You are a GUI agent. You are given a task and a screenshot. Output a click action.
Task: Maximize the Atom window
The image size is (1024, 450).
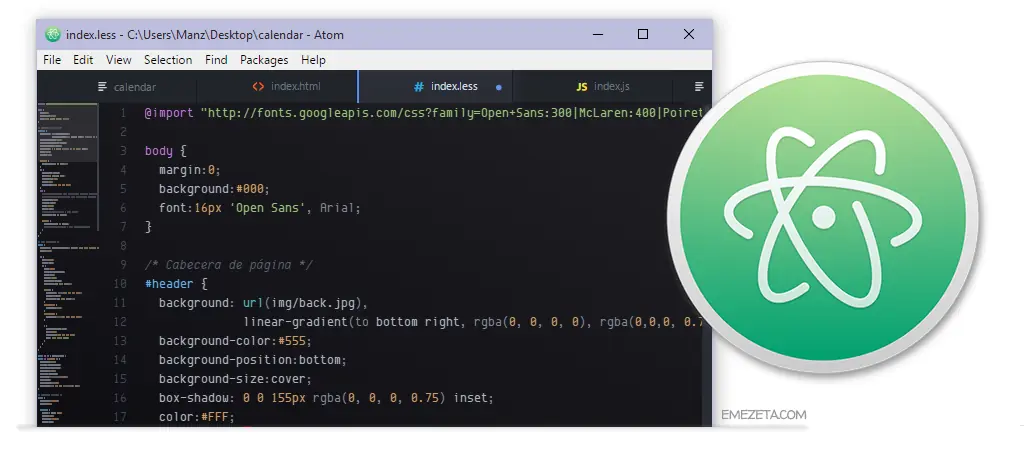coord(643,34)
